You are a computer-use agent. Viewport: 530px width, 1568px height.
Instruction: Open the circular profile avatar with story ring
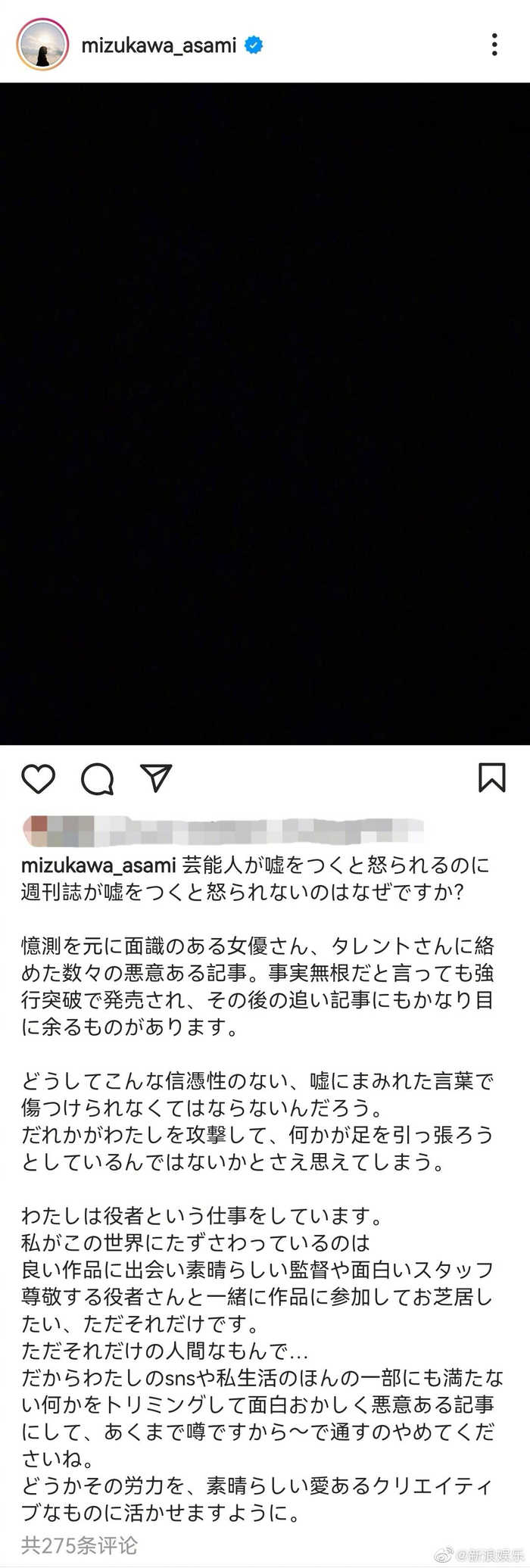pos(42,45)
